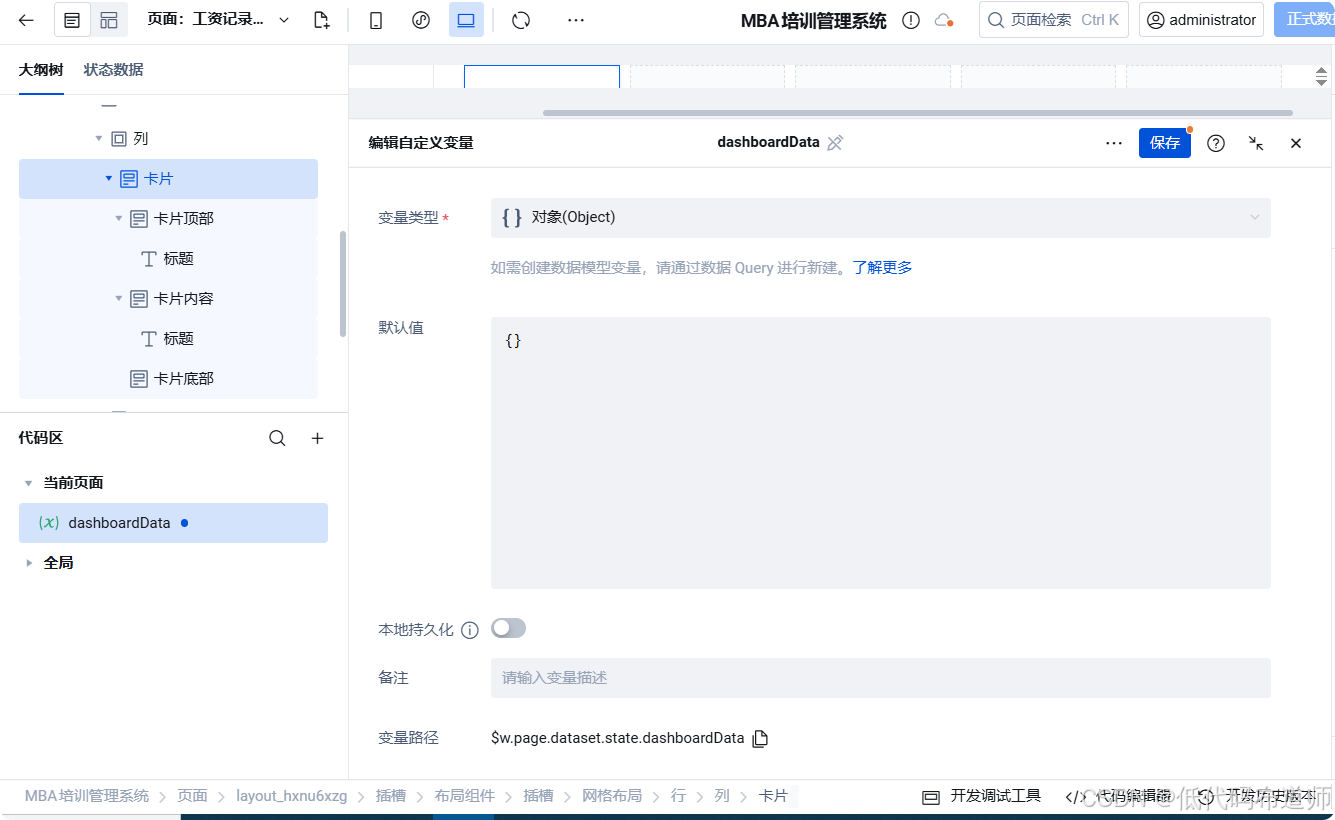The image size is (1335, 820).
Task: Click the warning info icon beside app title
Action: (911, 20)
